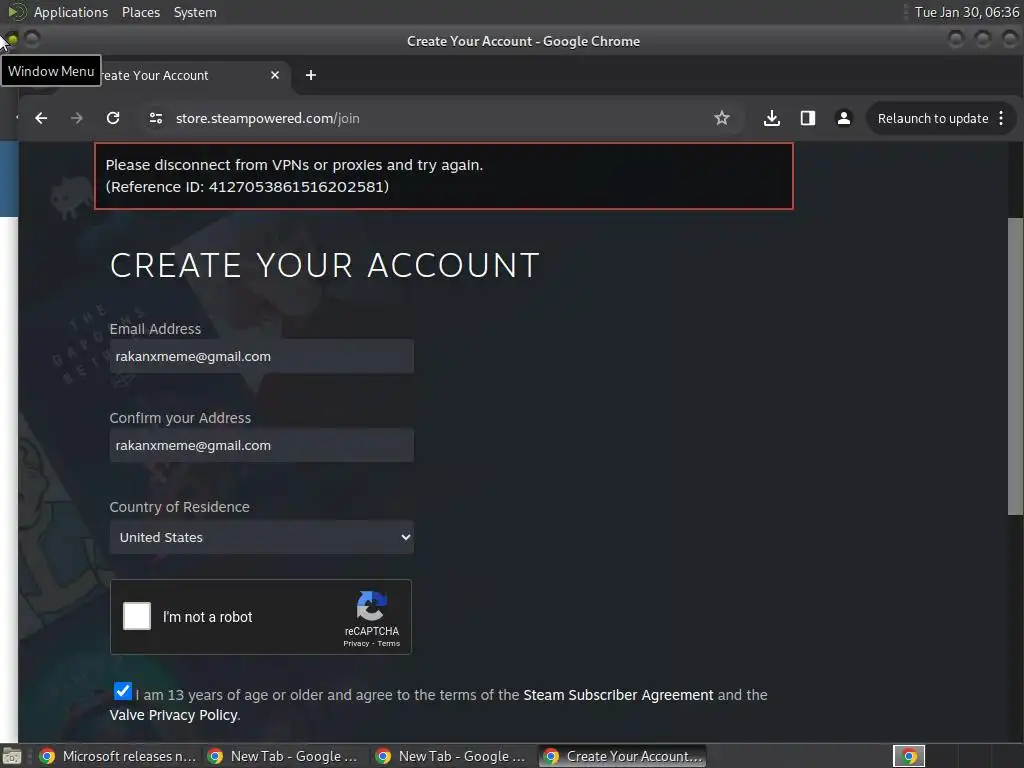Switch to Microsoft releases taskbar window
This screenshot has height=768, width=1024.
[118, 756]
